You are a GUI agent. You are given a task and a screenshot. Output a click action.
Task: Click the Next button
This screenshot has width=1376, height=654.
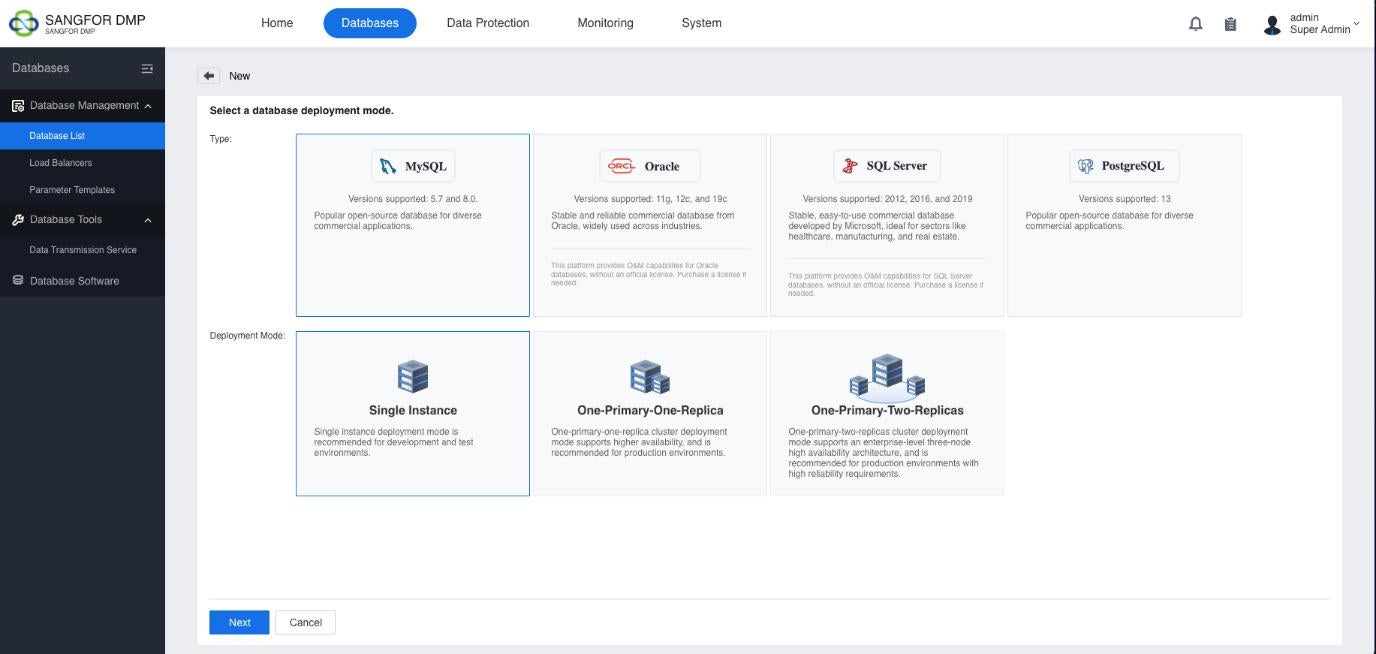239,622
